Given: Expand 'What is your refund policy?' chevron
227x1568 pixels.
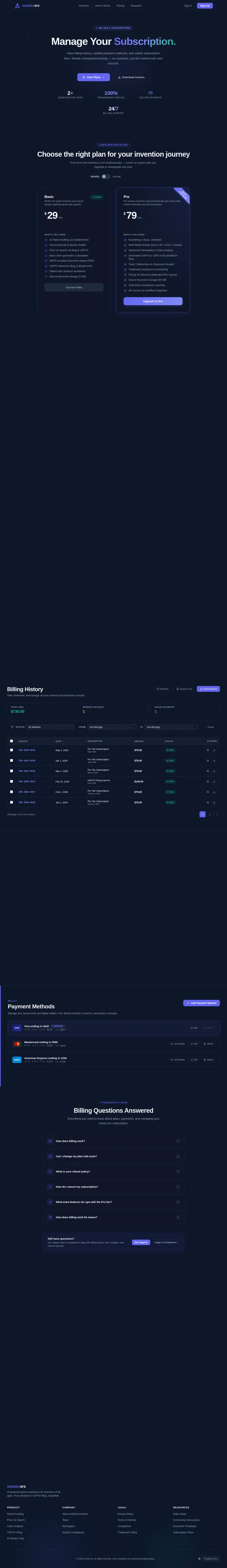Looking at the screenshot, I should point(178,1172).
